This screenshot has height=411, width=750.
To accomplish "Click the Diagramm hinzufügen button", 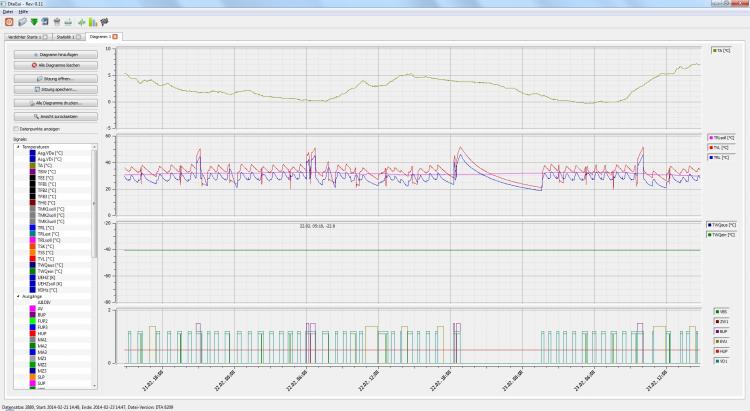I will point(55,55).
